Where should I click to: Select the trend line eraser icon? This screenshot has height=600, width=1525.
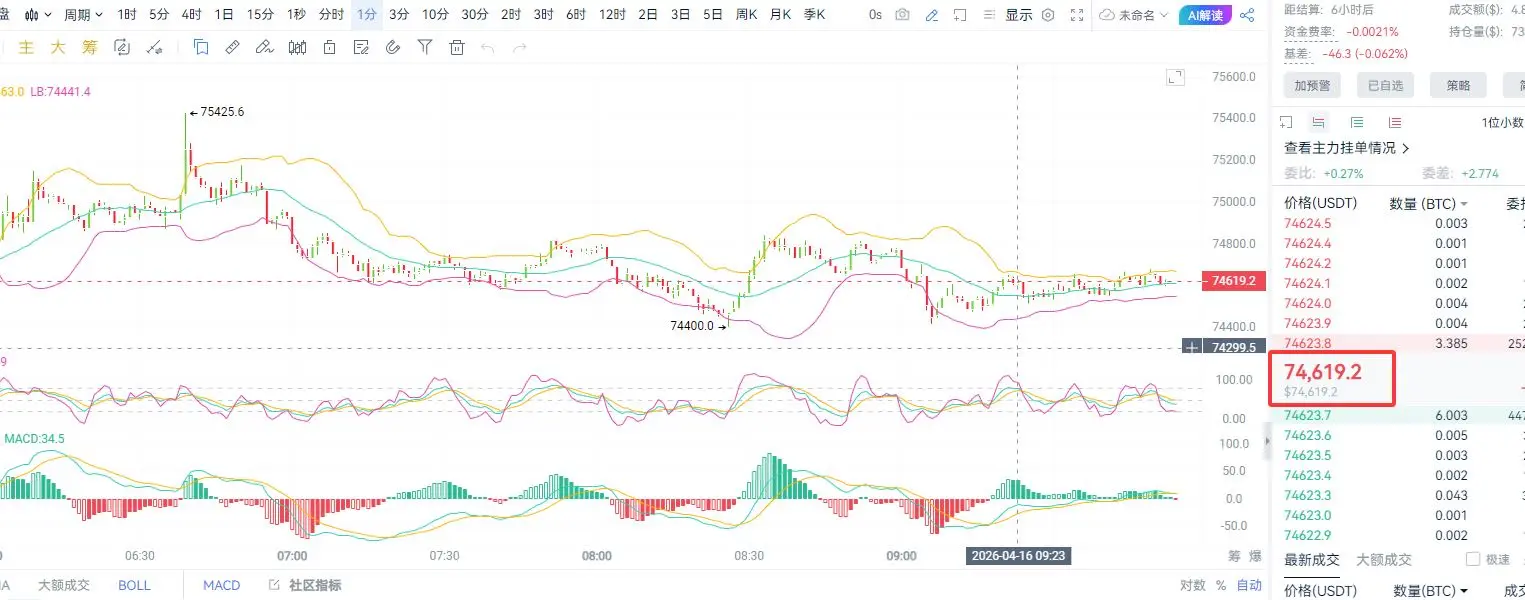tap(154, 47)
